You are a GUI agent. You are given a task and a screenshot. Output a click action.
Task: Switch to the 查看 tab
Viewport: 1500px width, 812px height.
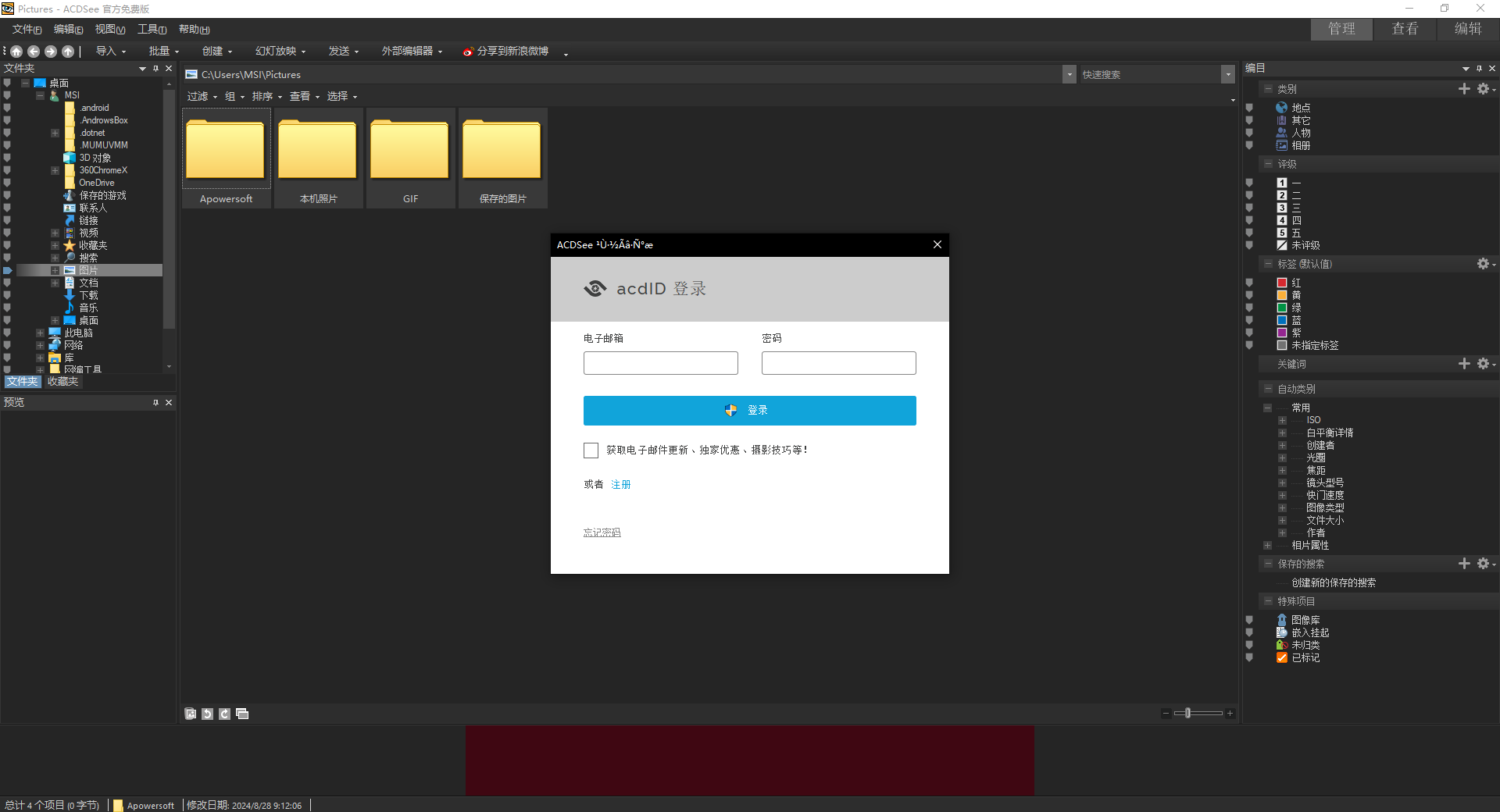pos(1405,29)
